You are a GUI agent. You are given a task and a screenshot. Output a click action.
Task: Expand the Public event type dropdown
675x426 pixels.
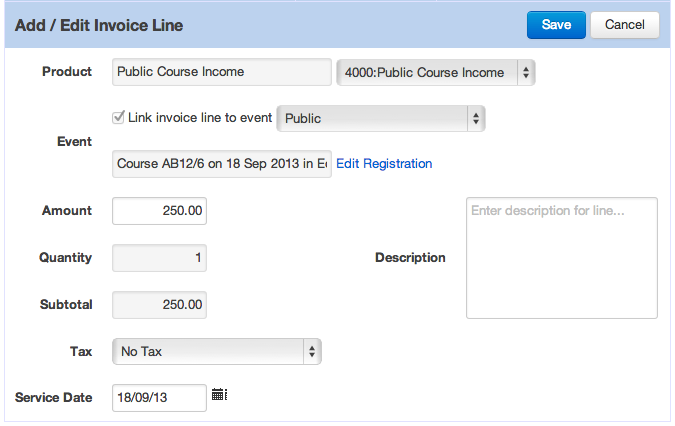point(381,118)
